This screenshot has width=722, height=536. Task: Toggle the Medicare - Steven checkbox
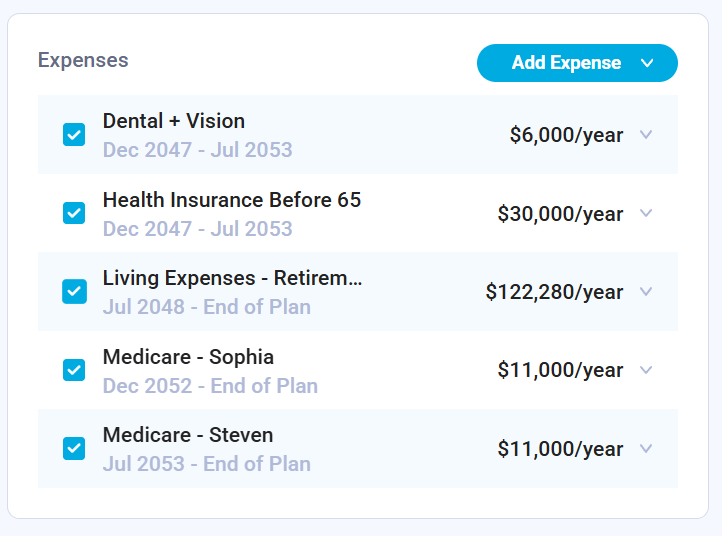click(x=74, y=448)
